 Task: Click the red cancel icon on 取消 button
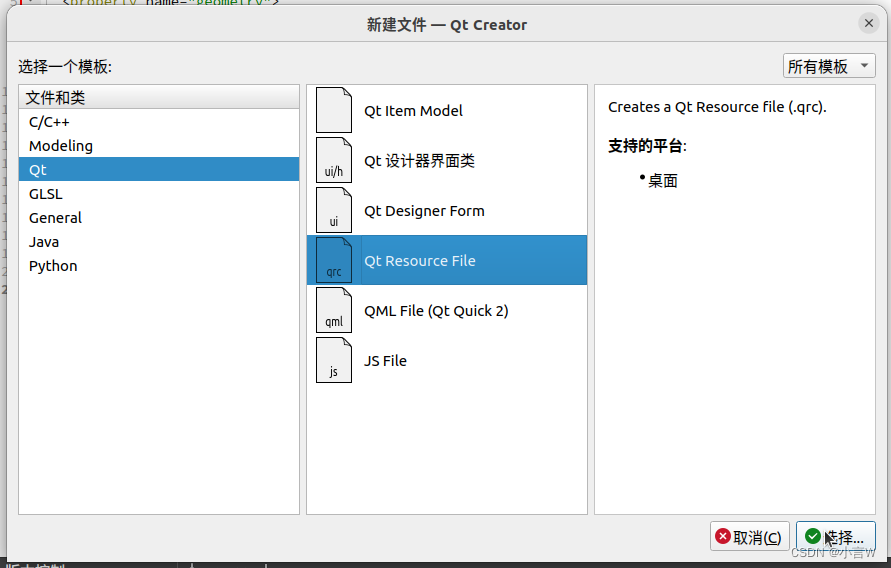click(x=723, y=536)
